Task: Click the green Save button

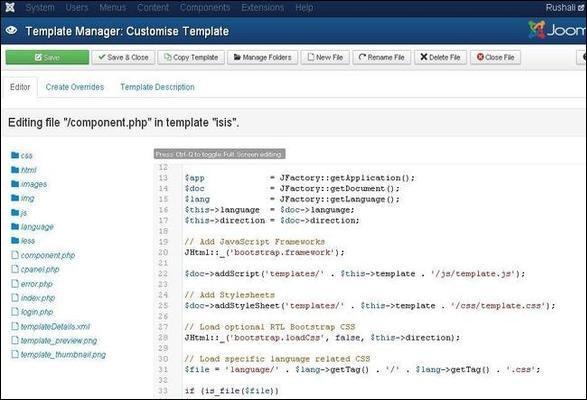Action: point(47,57)
